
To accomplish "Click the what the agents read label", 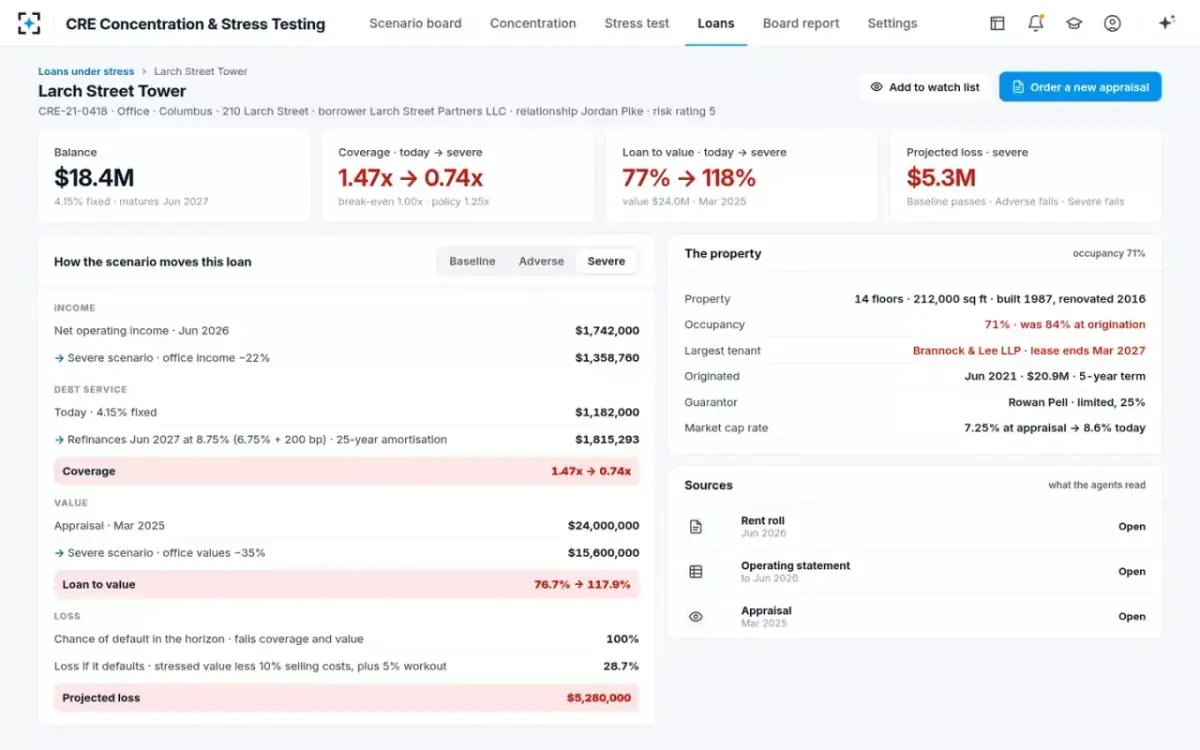I will [x=1097, y=485].
